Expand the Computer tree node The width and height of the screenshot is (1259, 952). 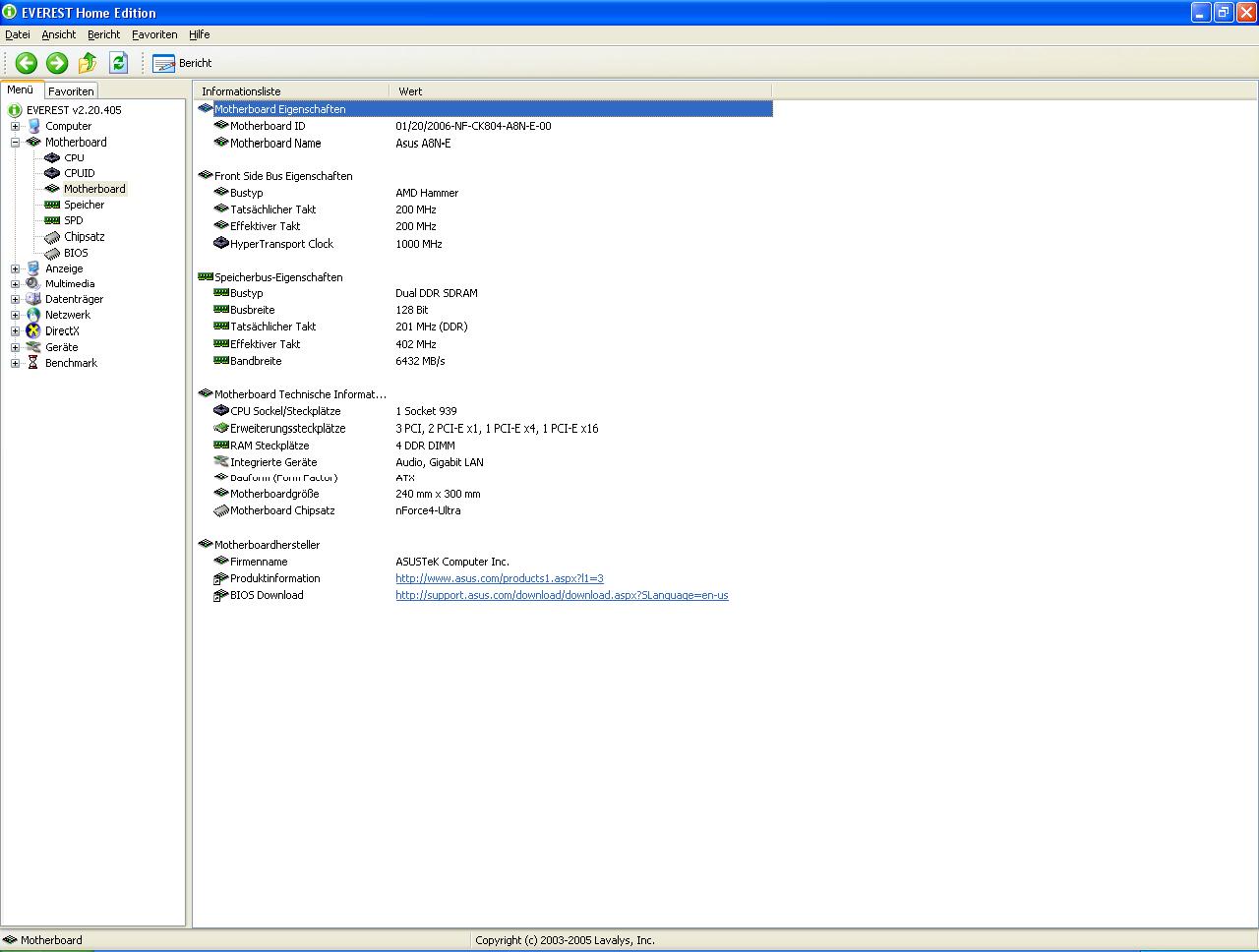tap(15, 126)
